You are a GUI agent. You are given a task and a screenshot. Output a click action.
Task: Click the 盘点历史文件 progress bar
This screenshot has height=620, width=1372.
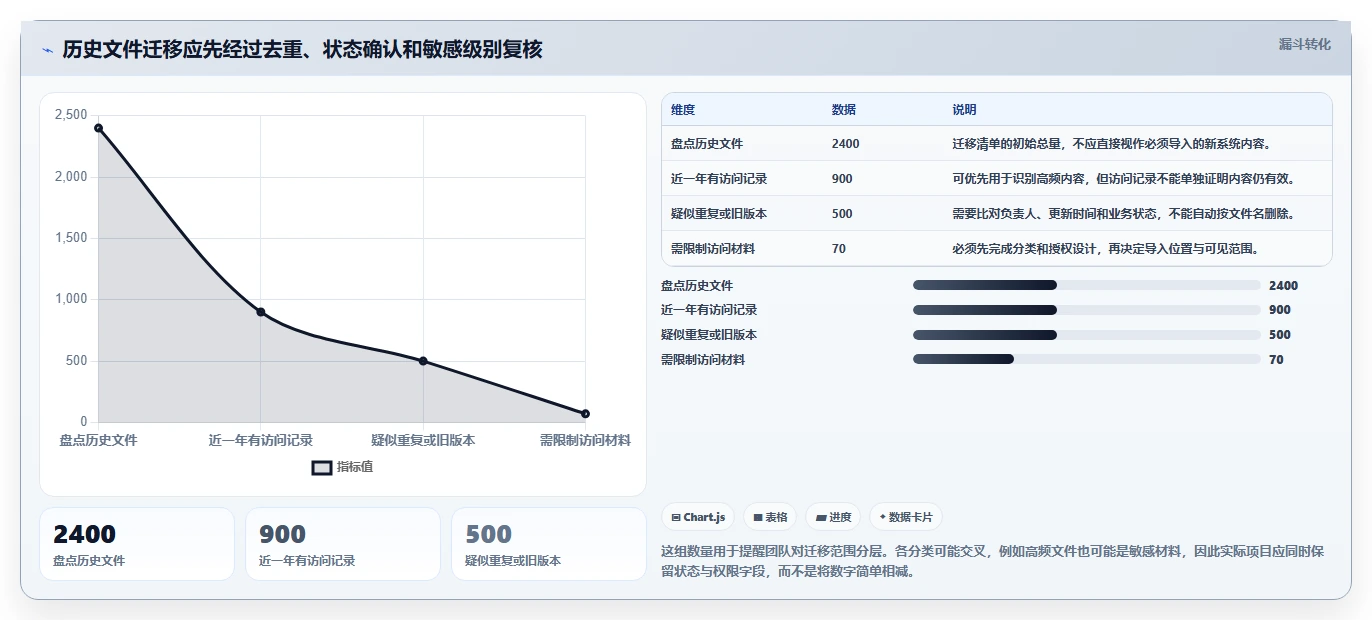[1086, 285]
